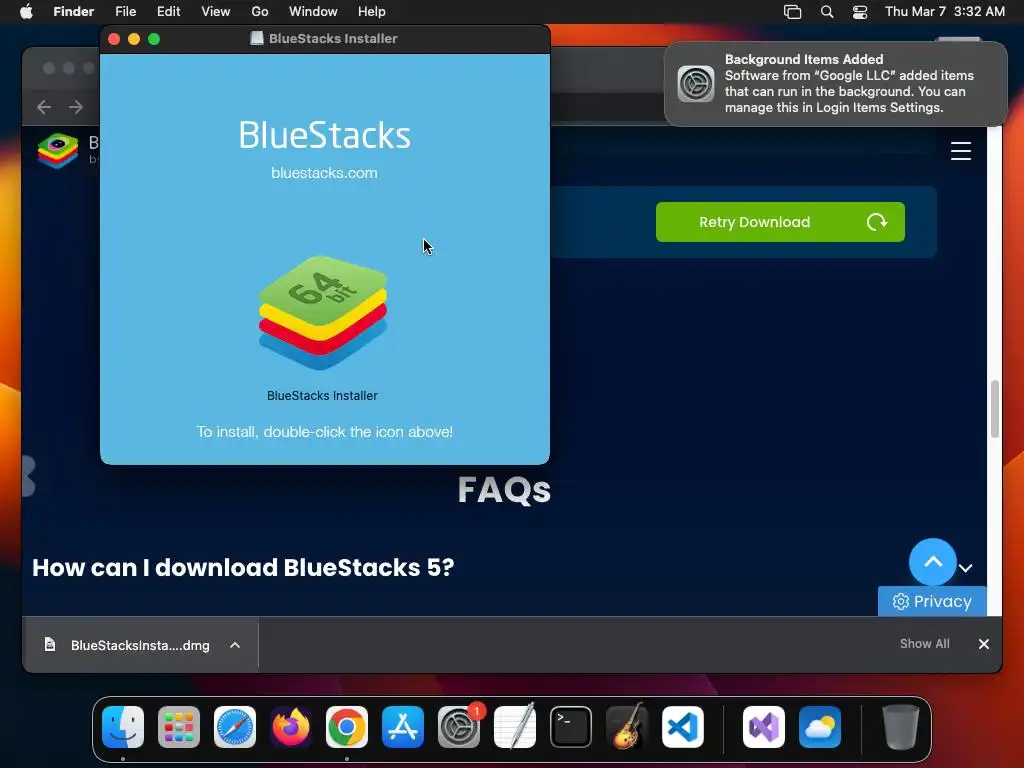Screen dimensions: 1024x768
Task: Click the bluestacks.com text in installer
Action: coord(324,173)
